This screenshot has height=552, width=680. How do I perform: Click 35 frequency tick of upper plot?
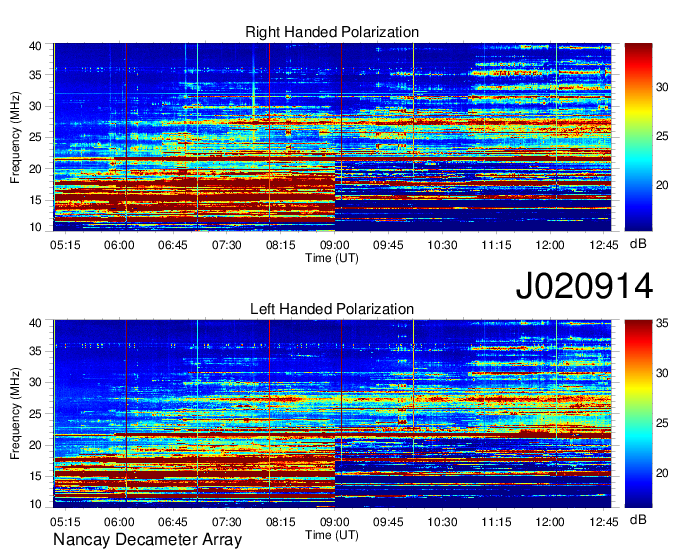36,75
